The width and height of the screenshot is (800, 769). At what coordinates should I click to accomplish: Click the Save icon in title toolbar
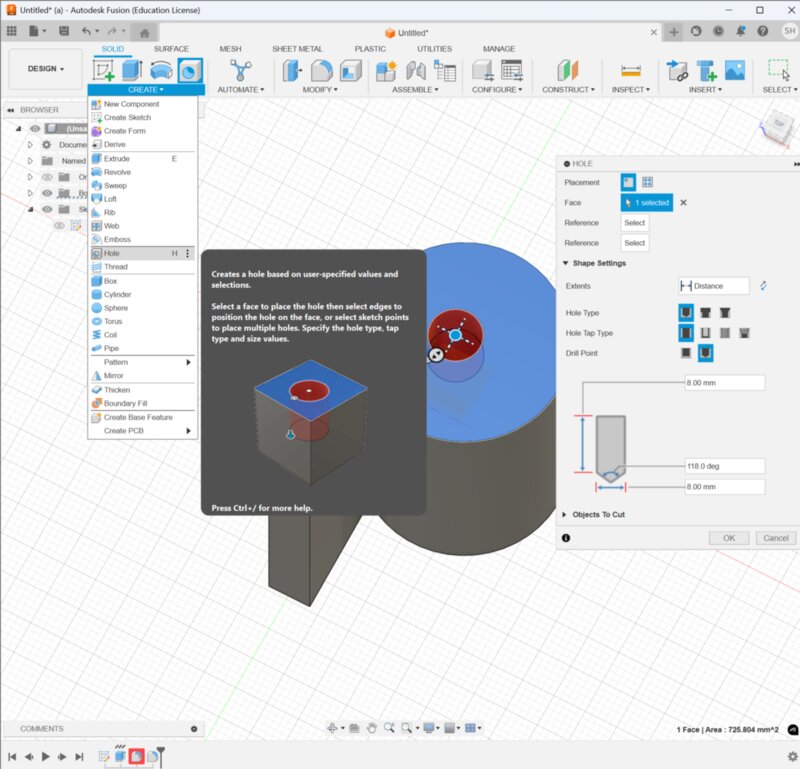click(64, 31)
